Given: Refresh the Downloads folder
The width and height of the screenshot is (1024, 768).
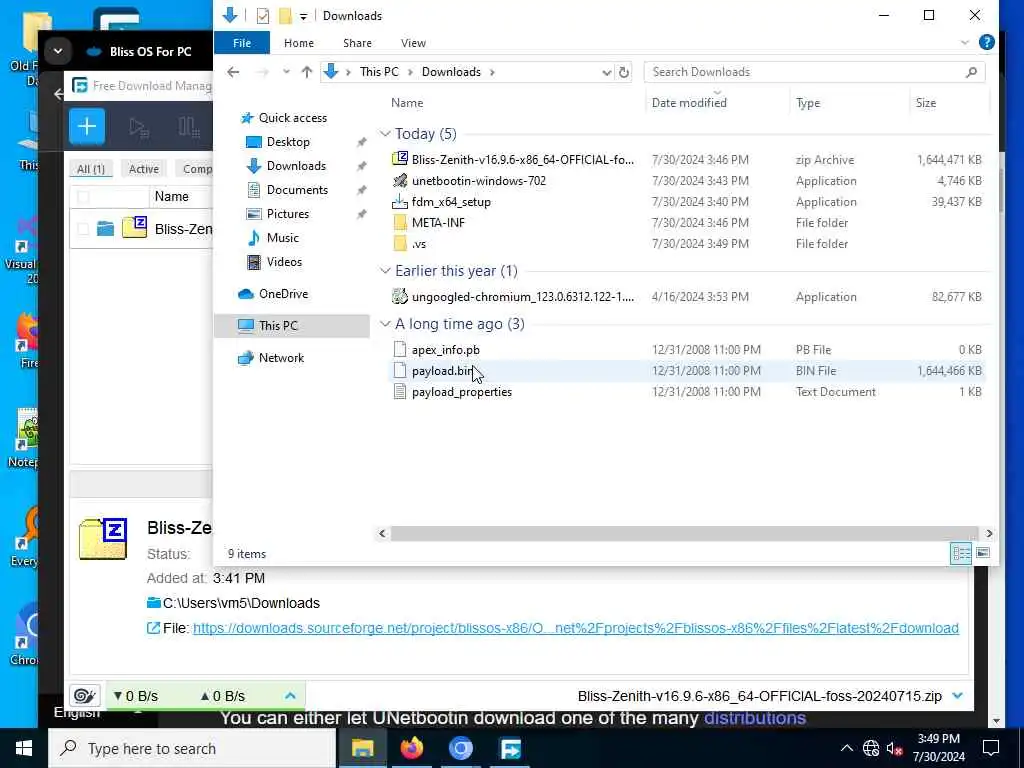Looking at the screenshot, I should point(624,72).
